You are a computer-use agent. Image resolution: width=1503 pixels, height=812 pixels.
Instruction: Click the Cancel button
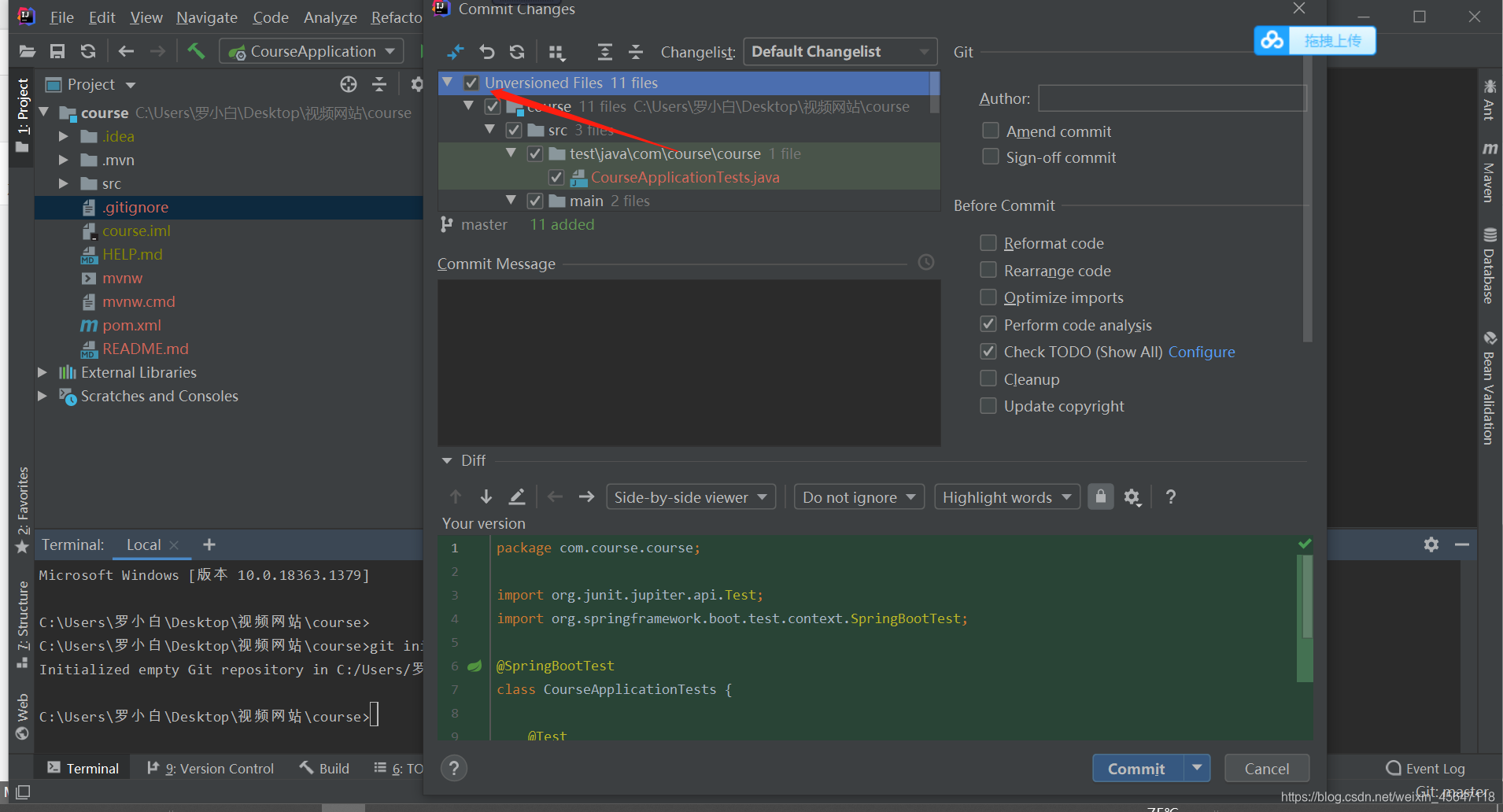1267,768
